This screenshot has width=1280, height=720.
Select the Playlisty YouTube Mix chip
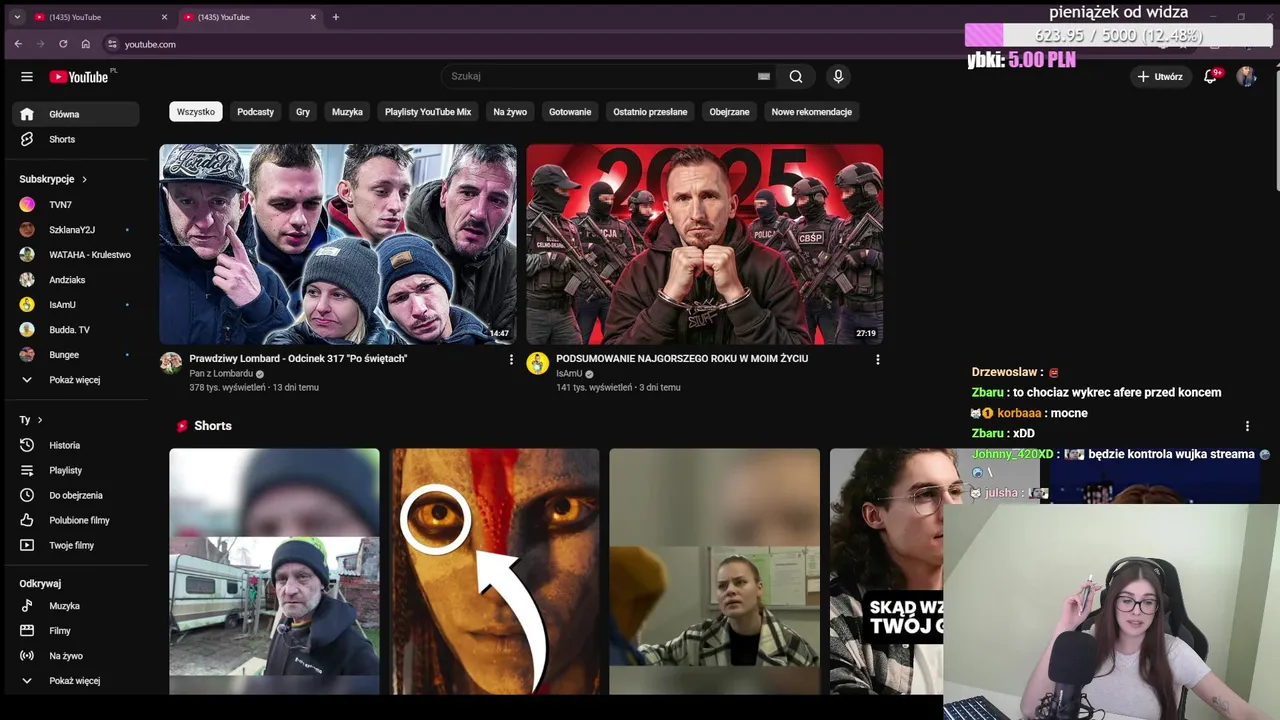[428, 112]
